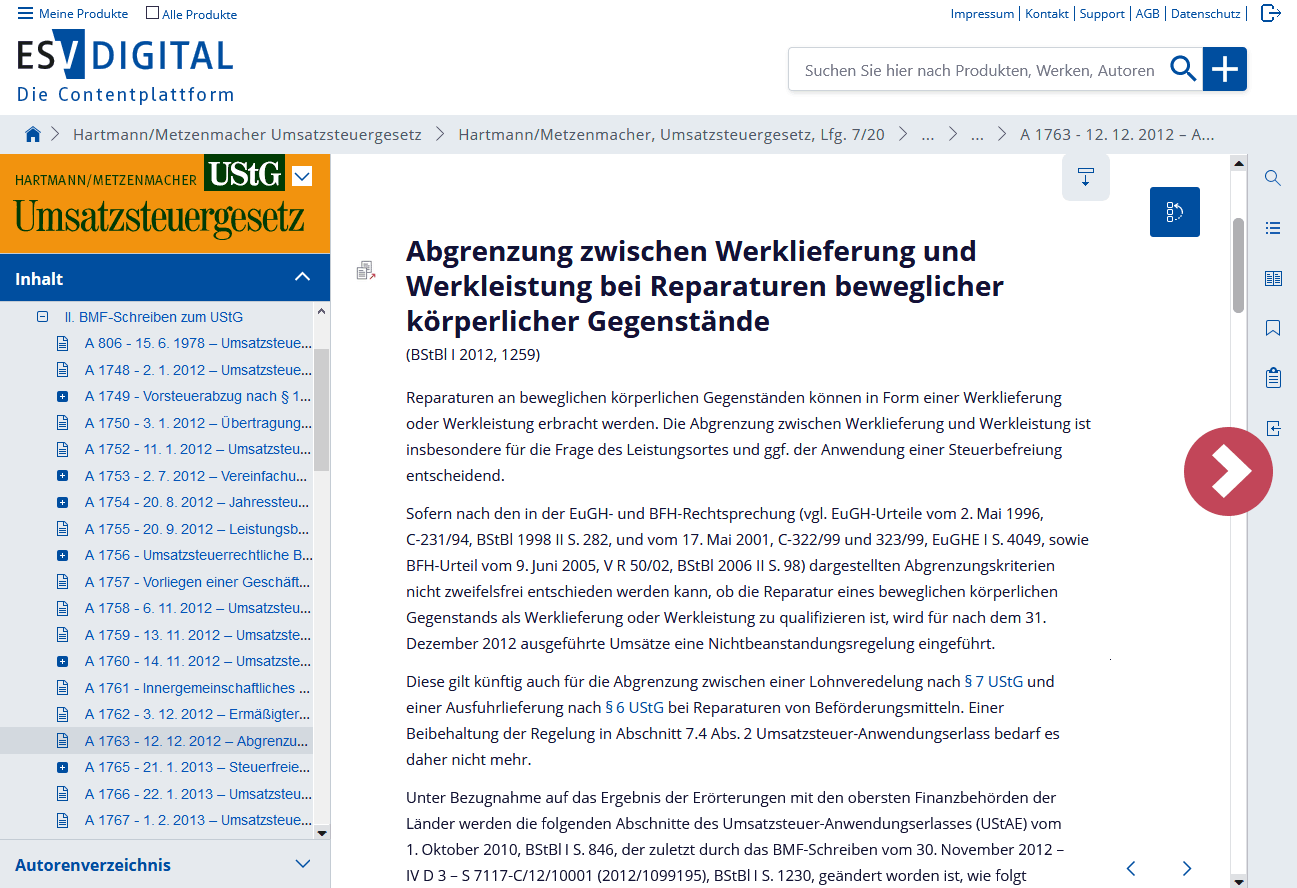
Task: Open document A 1766 - 22. 1. 2013
Action: (x=198, y=794)
